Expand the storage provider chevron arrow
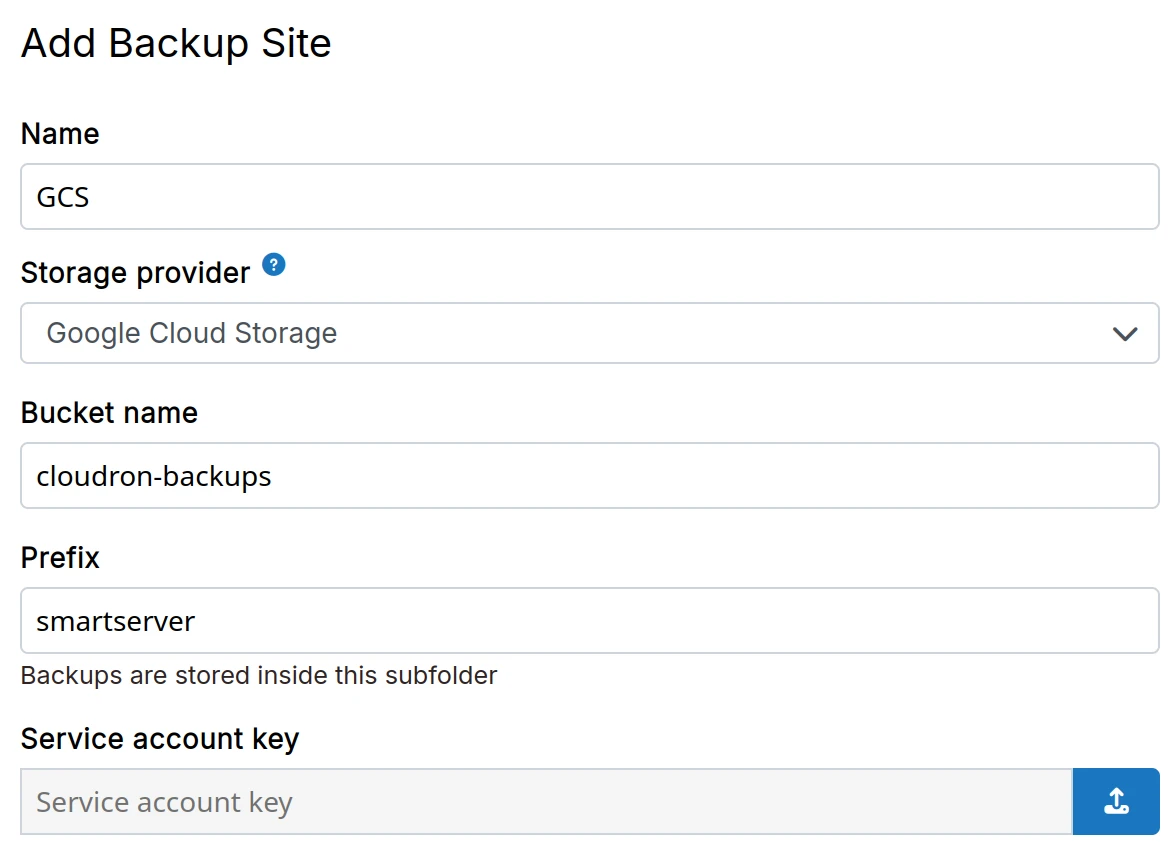 pos(1125,334)
